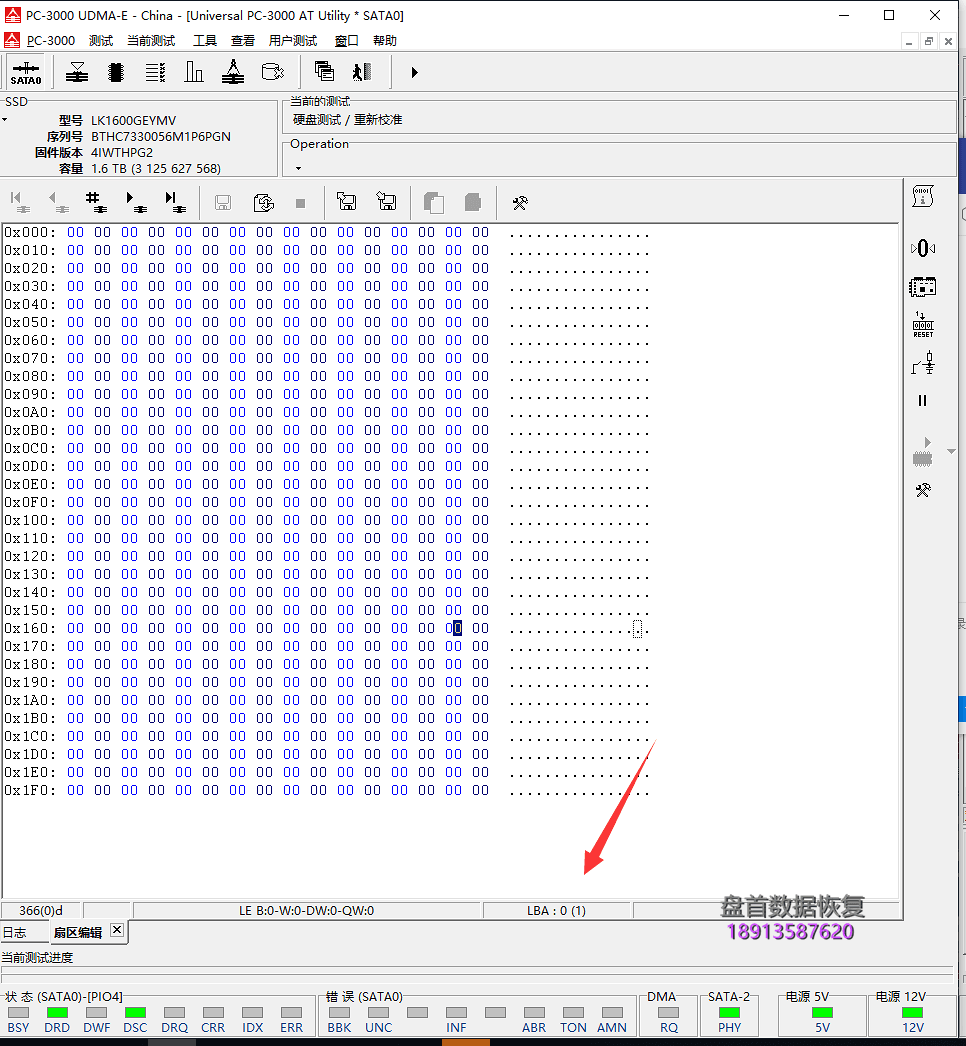The height and width of the screenshot is (1046, 966).
Task: Click the grey chip-with-arrow icon in sidebar
Action: (x=923, y=452)
